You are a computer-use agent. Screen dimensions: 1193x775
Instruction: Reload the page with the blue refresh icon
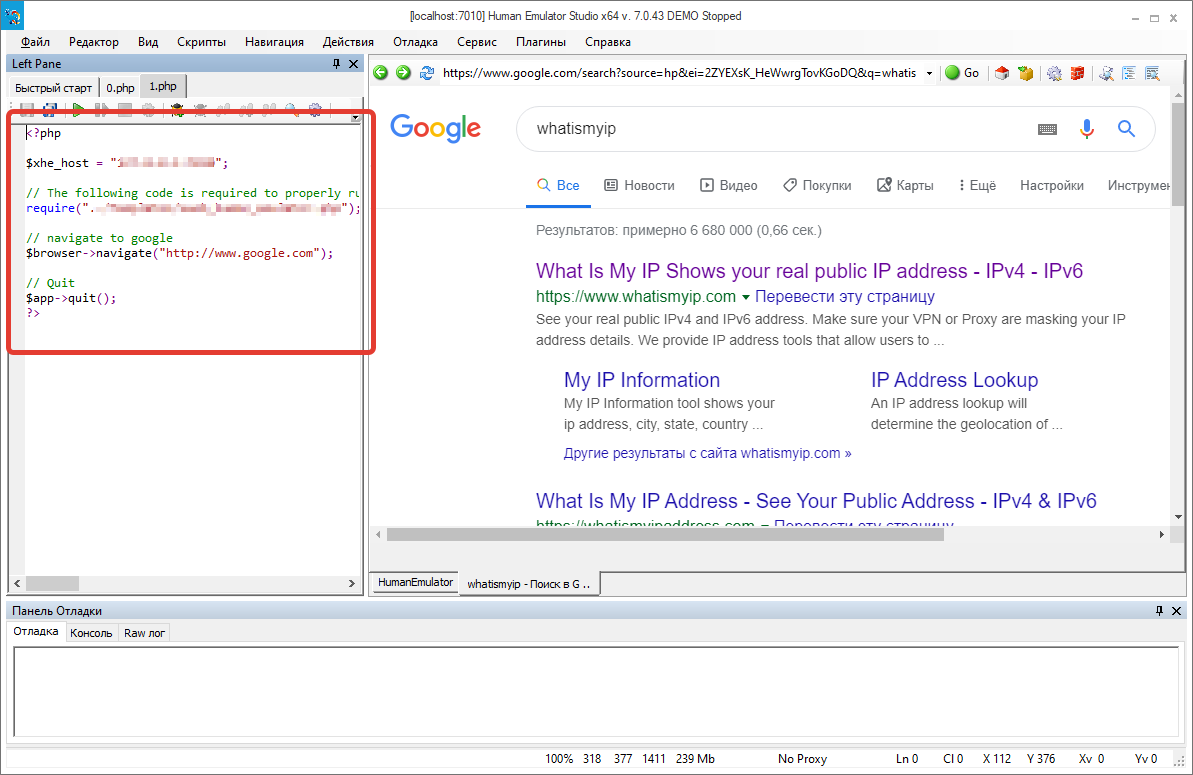point(427,73)
